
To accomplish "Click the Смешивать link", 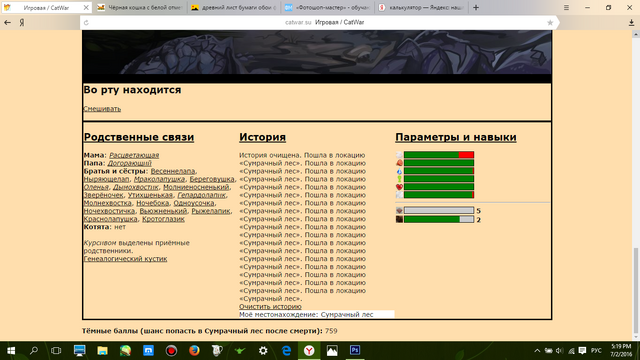I will [102, 109].
